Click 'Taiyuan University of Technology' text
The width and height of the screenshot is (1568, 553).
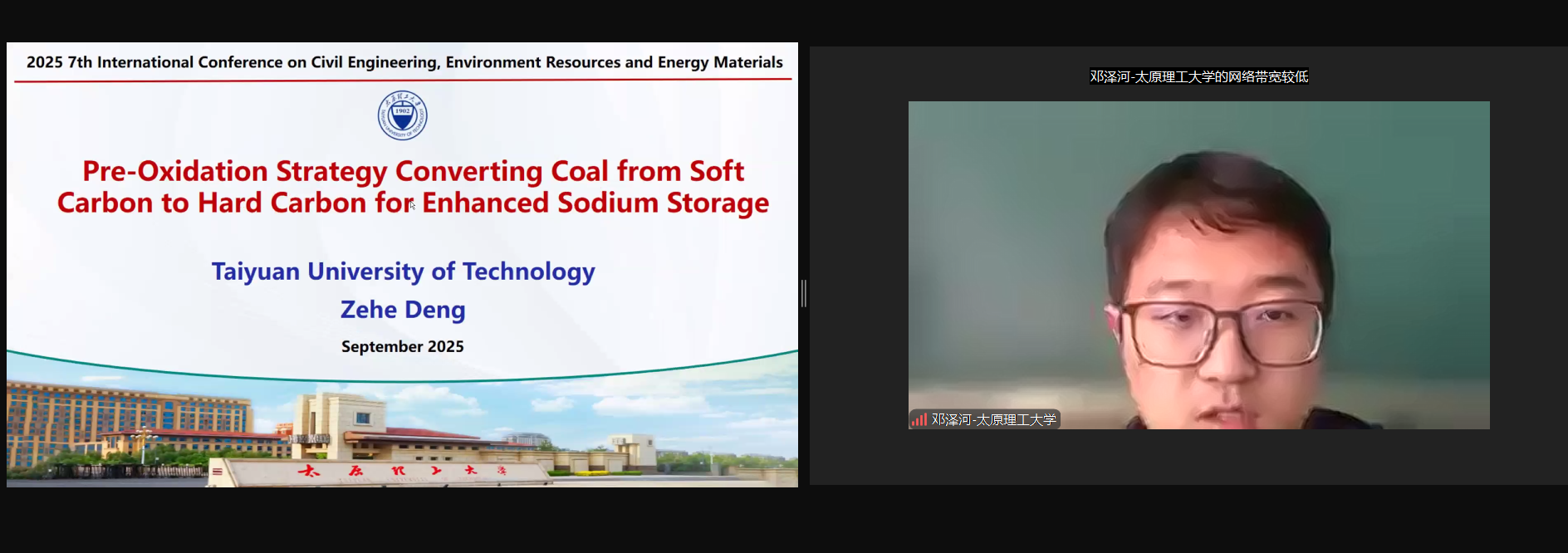click(x=403, y=272)
